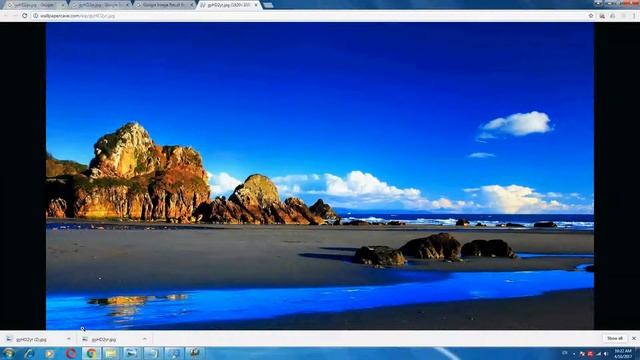Switch to the first browser tab
Image resolution: width=640 pixels, height=360 pixels.
pos(35,5)
